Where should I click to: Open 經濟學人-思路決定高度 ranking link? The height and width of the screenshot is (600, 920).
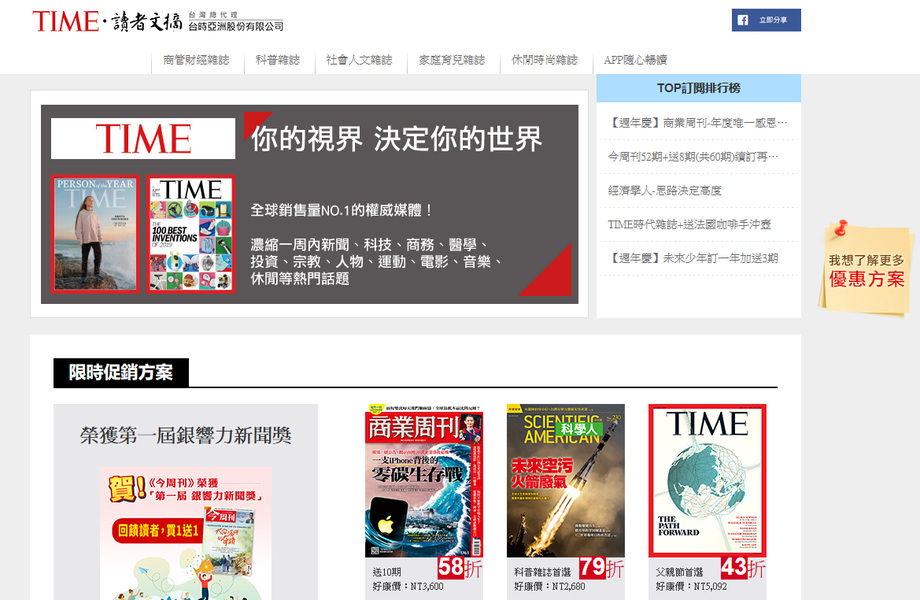[664, 191]
